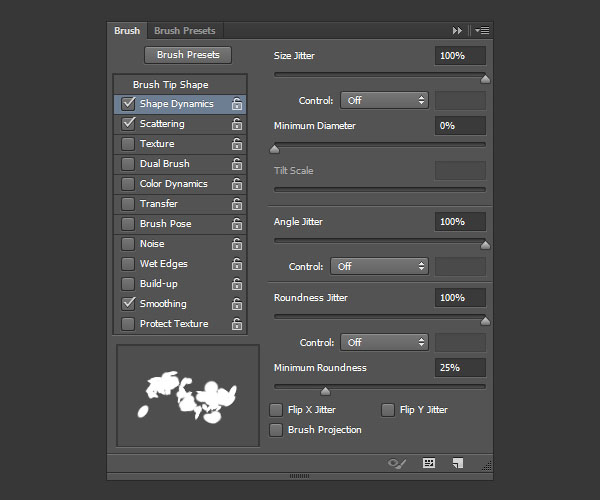Image resolution: width=600 pixels, height=500 pixels.
Task: Enable the Build-up checkbox
Action: [128, 284]
